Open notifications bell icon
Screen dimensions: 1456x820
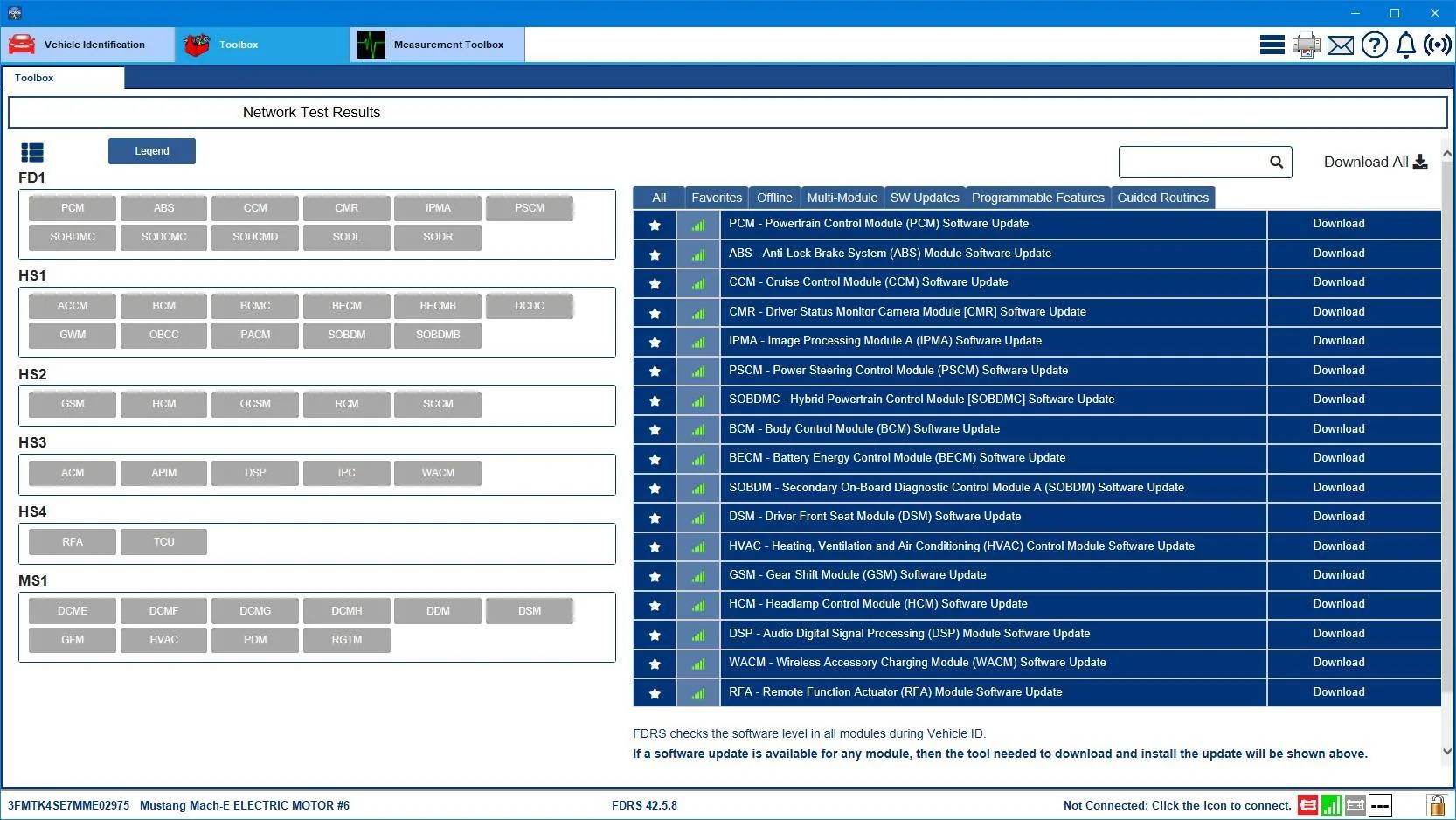1405,45
